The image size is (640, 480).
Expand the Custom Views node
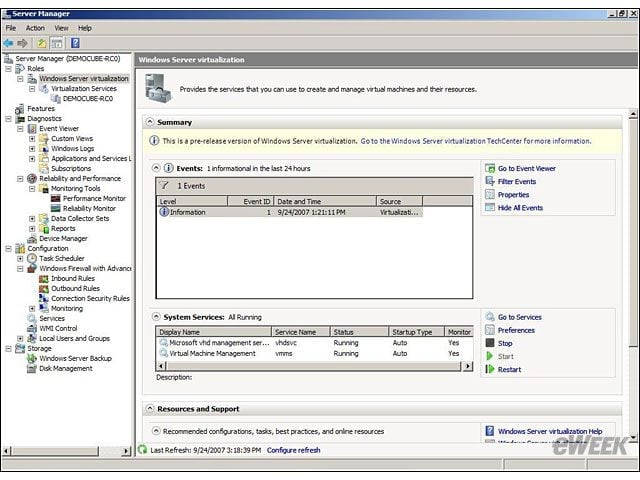(x=32, y=139)
